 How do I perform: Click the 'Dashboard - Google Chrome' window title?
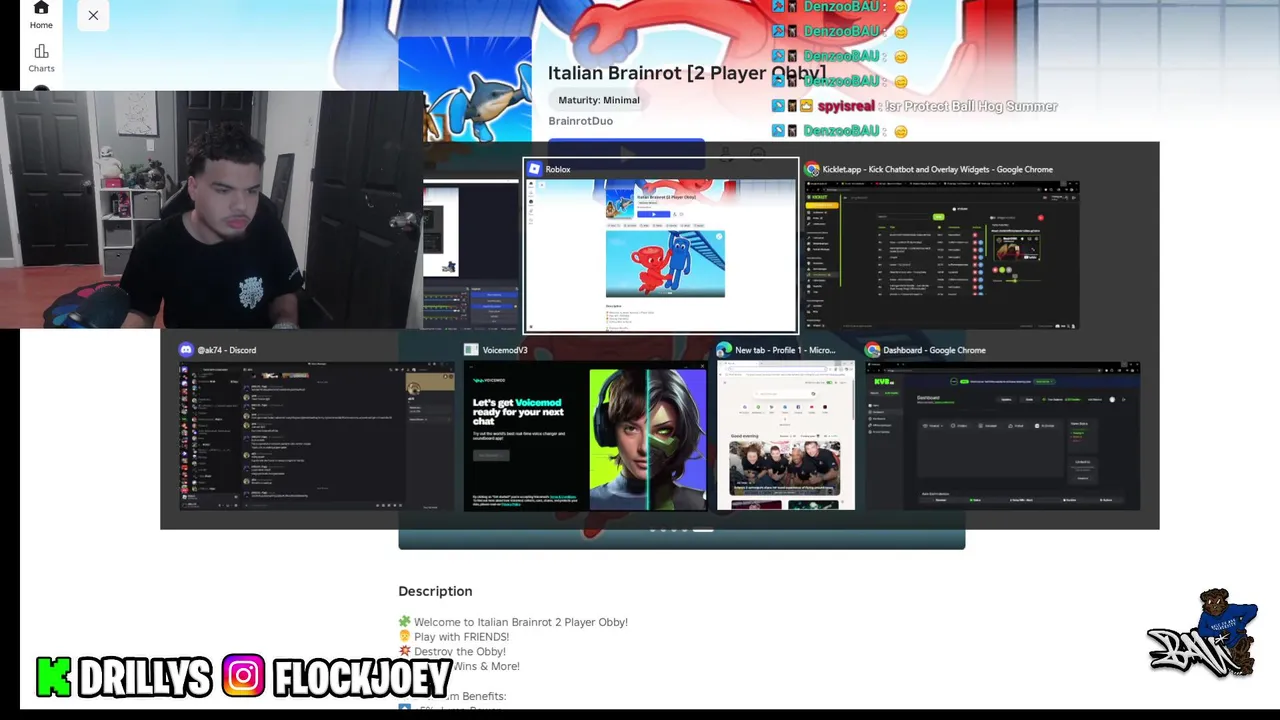[934, 350]
